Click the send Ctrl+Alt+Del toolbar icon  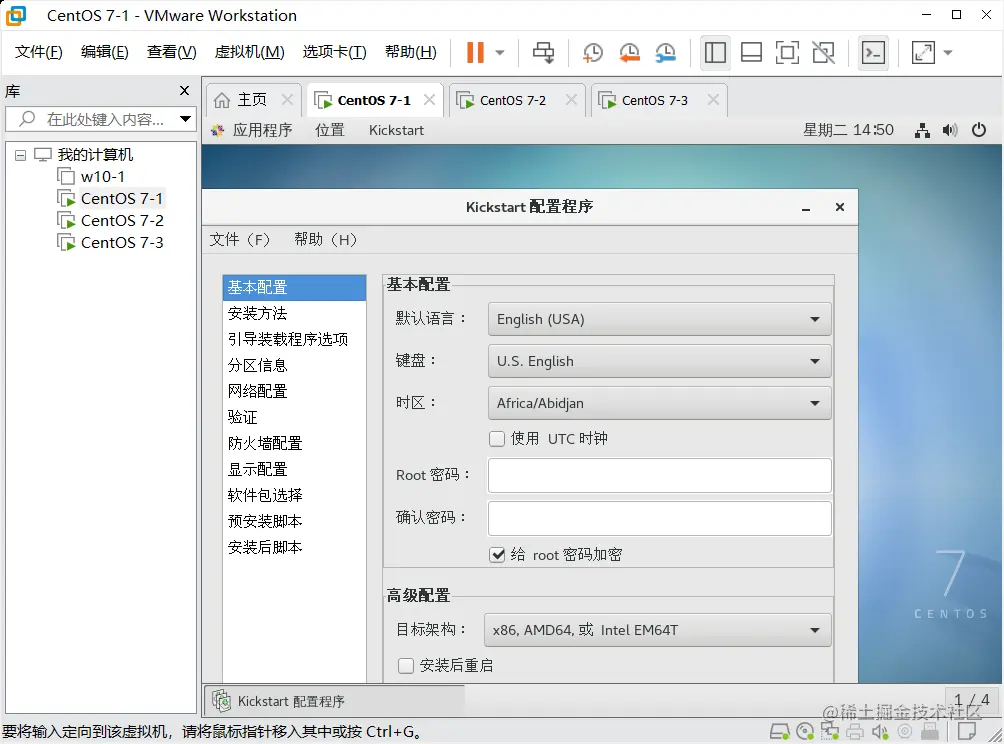[544, 53]
